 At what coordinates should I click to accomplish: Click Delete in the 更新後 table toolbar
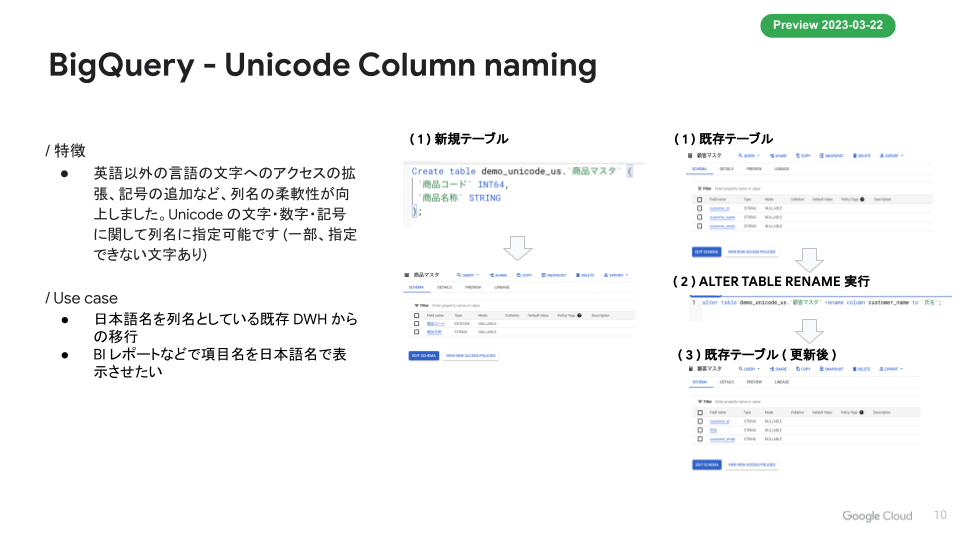[862, 369]
